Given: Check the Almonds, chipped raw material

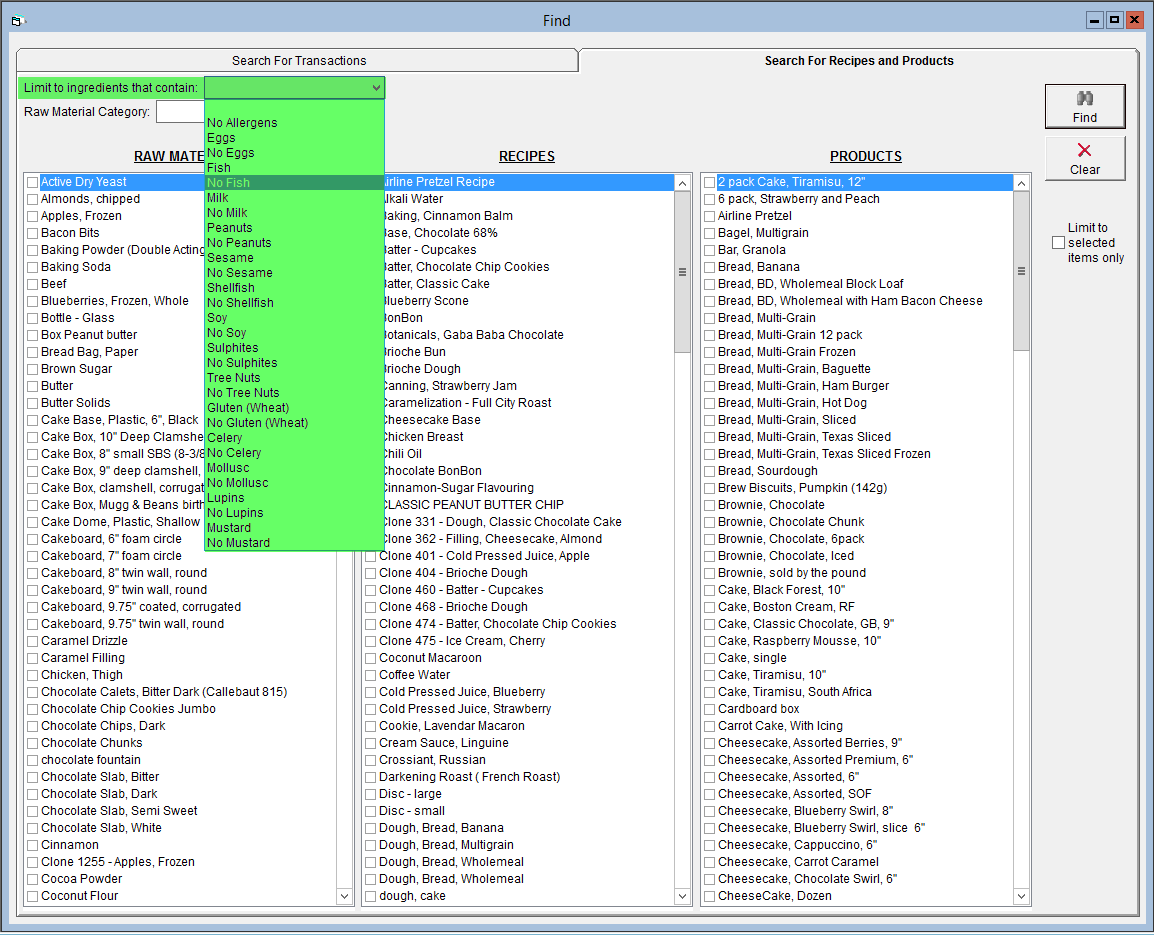Looking at the screenshot, I should [x=33, y=199].
